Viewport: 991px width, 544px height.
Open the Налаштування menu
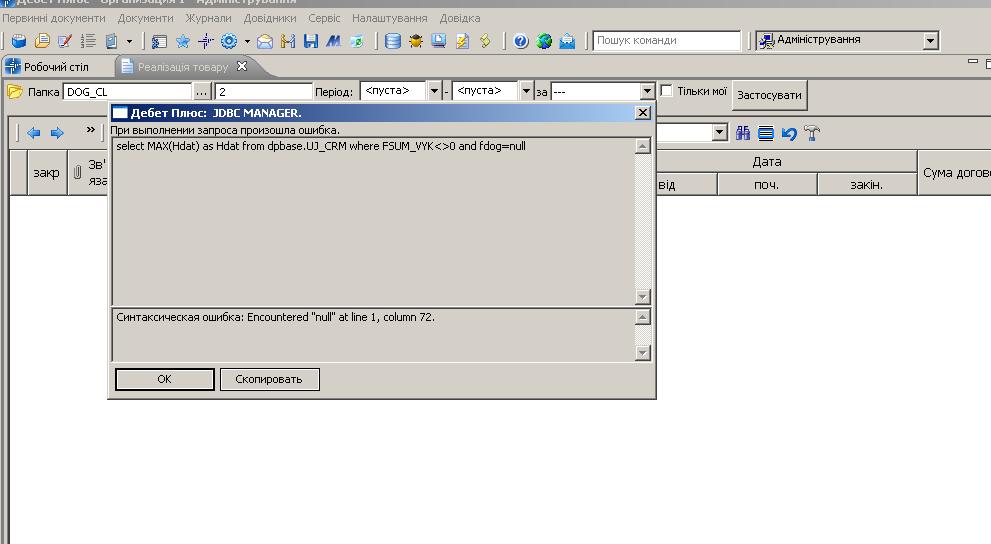(389, 18)
